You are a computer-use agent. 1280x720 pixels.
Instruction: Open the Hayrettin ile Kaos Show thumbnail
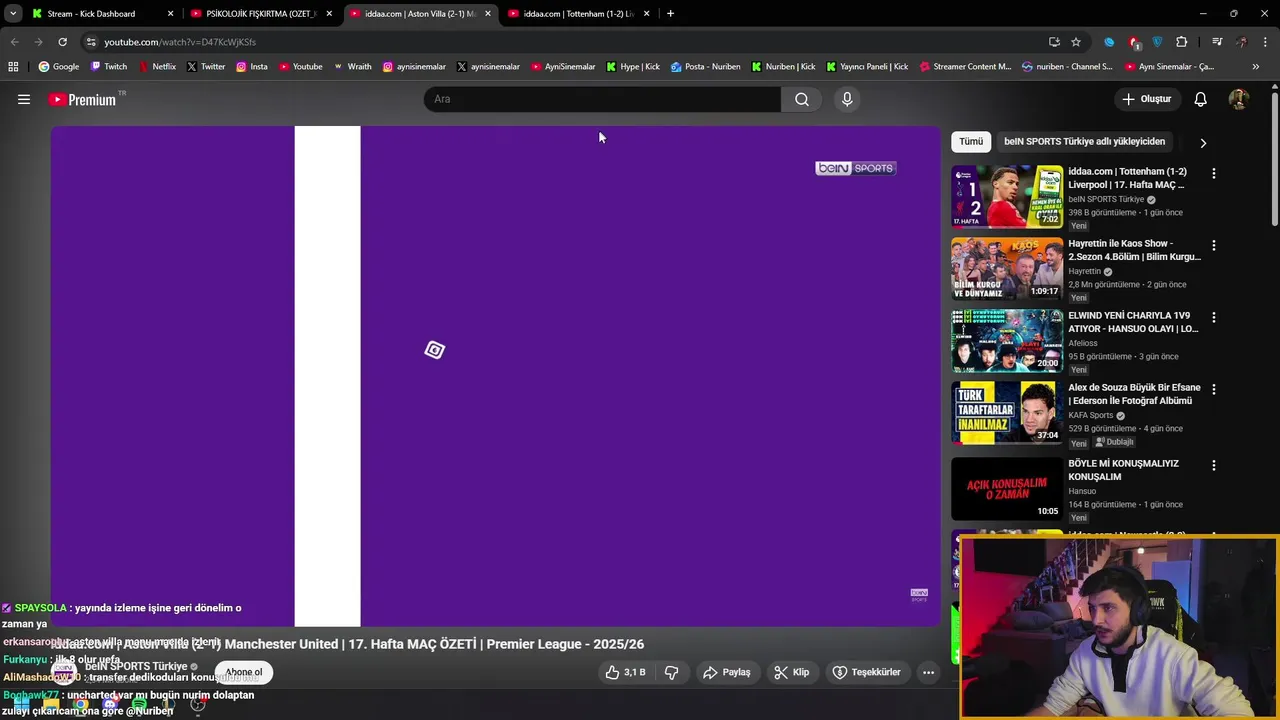click(1007, 269)
